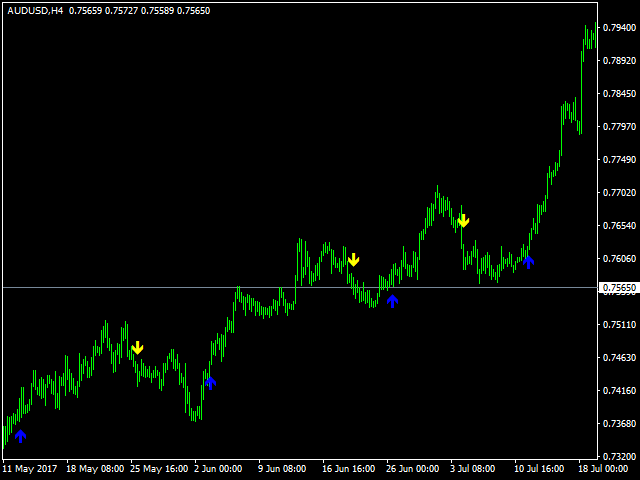
Task: Click the 11 May 2017 date label
Action: tap(30, 469)
